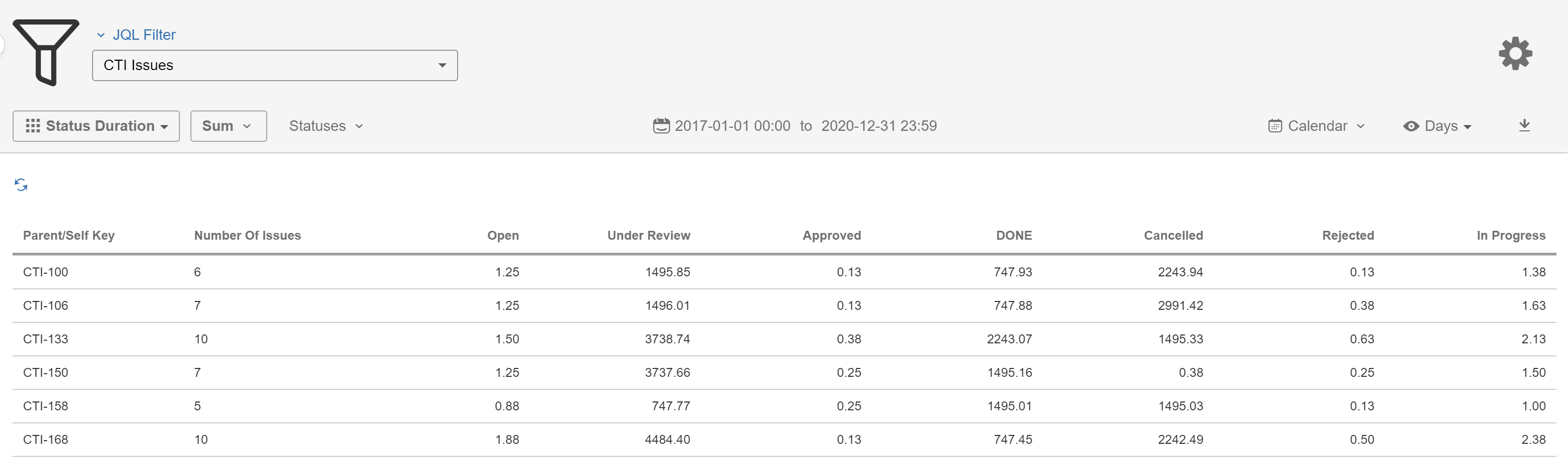This screenshot has height=470, width=1568.
Task: Select the CTI-100 row key
Action: (46, 272)
